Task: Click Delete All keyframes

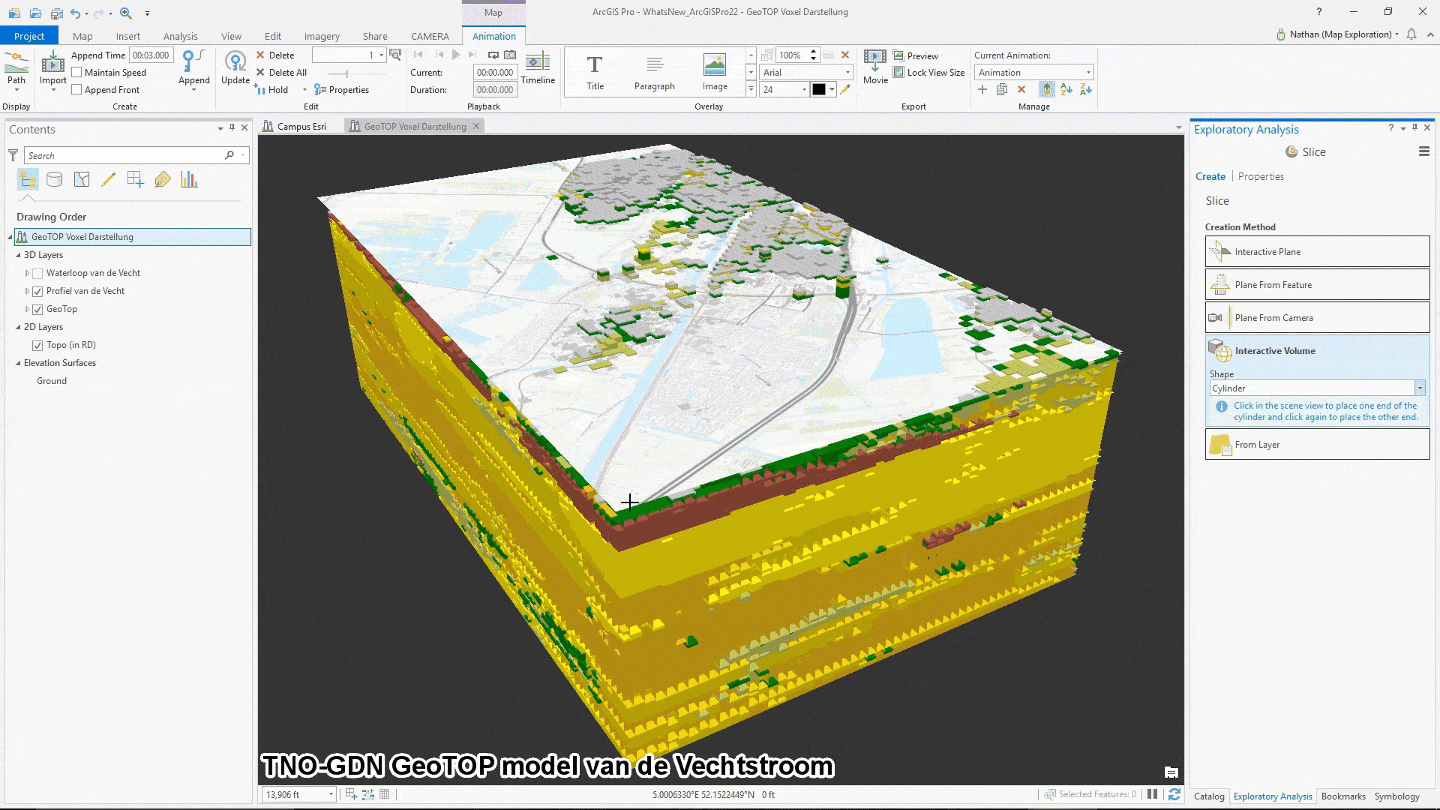Action: pyautogui.click(x=286, y=73)
